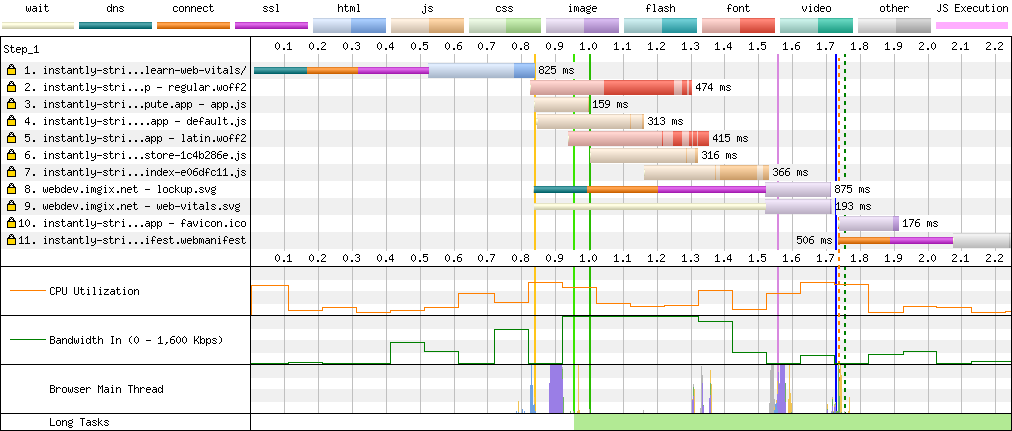Screen dimensions: 1012x431
Task: Click the Browser Main Thread label
Action: pyautogui.click(x=106, y=389)
